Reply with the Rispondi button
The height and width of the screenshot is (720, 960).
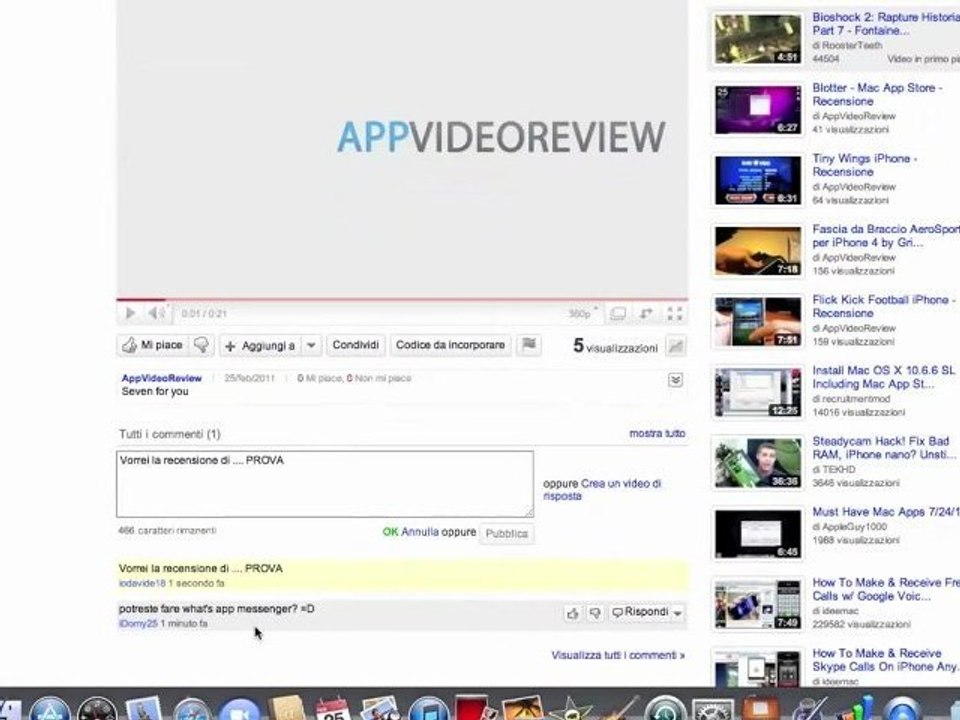click(640, 612)
